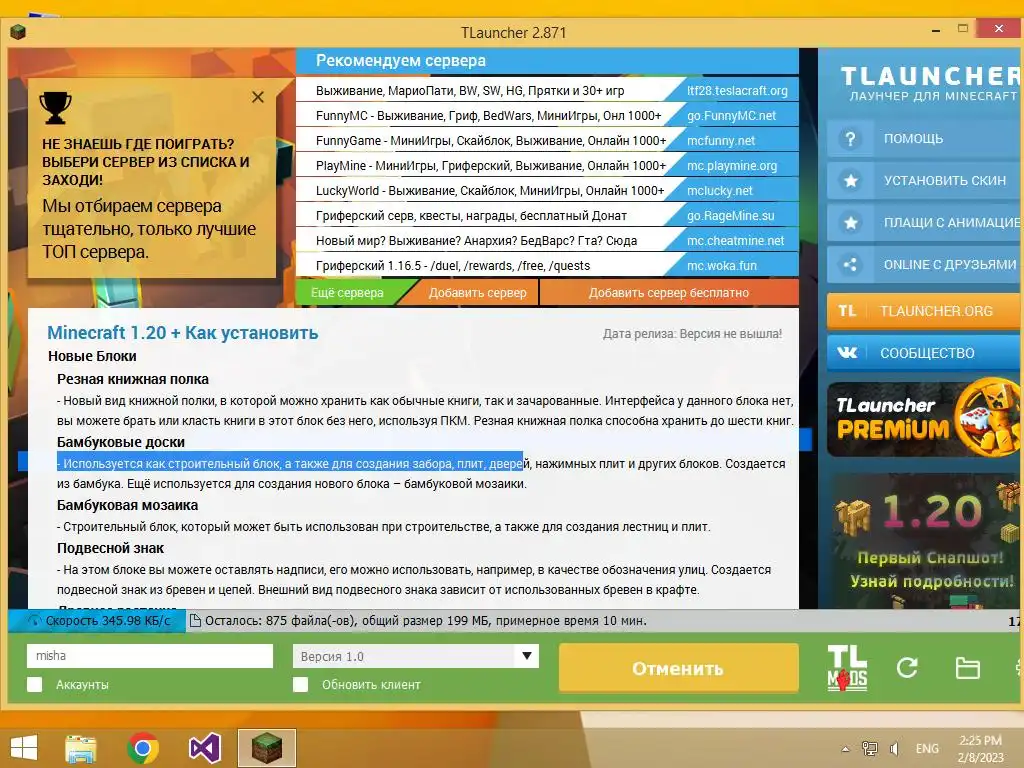The width and height of the screenshot is (1024, 768).
Task: Click the Ещё сервера button
Action: point(347,293)
